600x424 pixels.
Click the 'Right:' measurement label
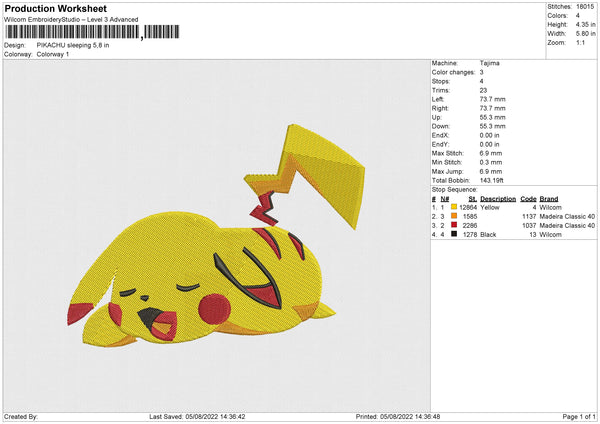click(440, 108)
